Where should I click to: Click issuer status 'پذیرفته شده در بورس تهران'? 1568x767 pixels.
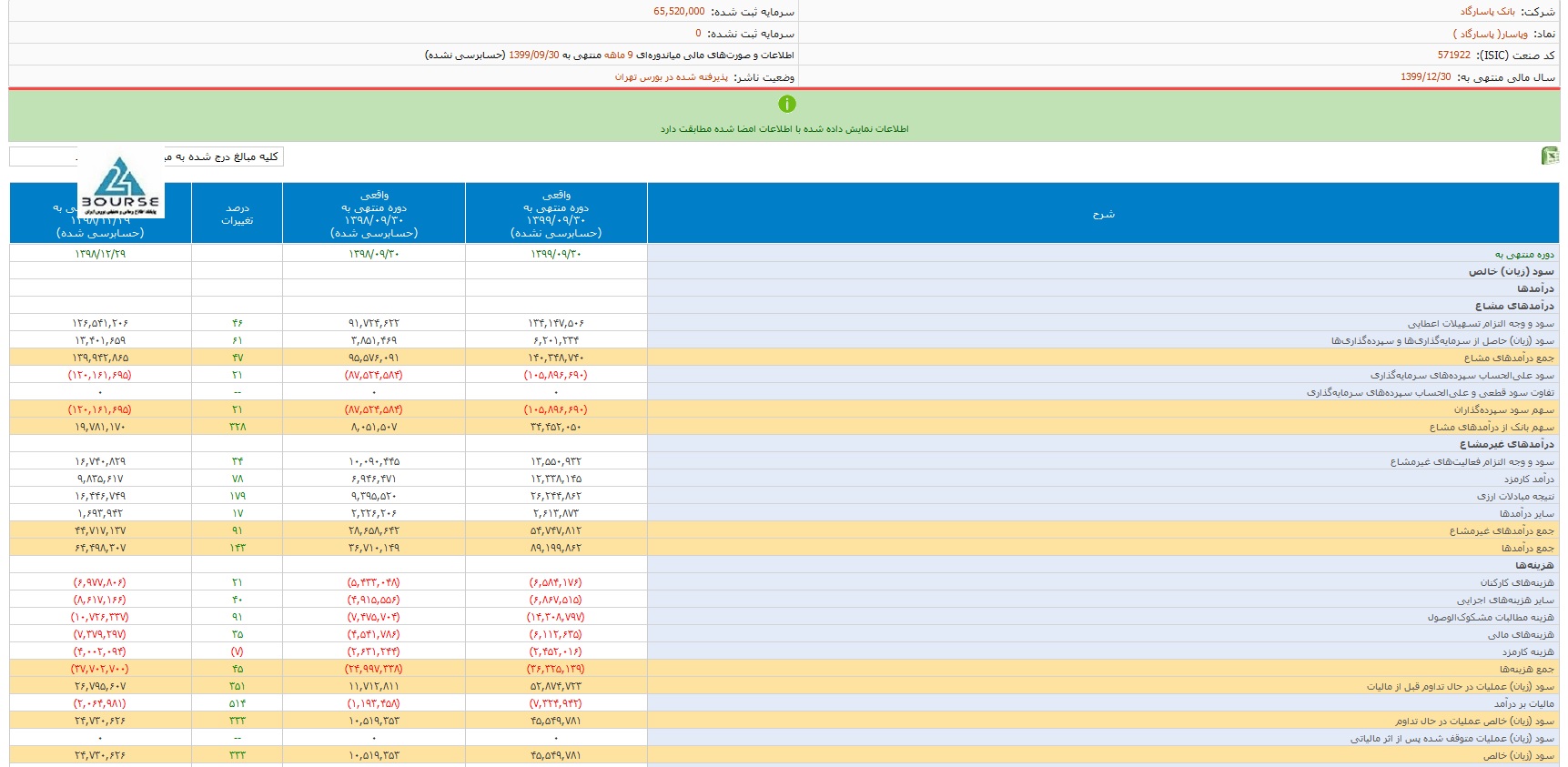pyautogui.click(x=672, y=77)
